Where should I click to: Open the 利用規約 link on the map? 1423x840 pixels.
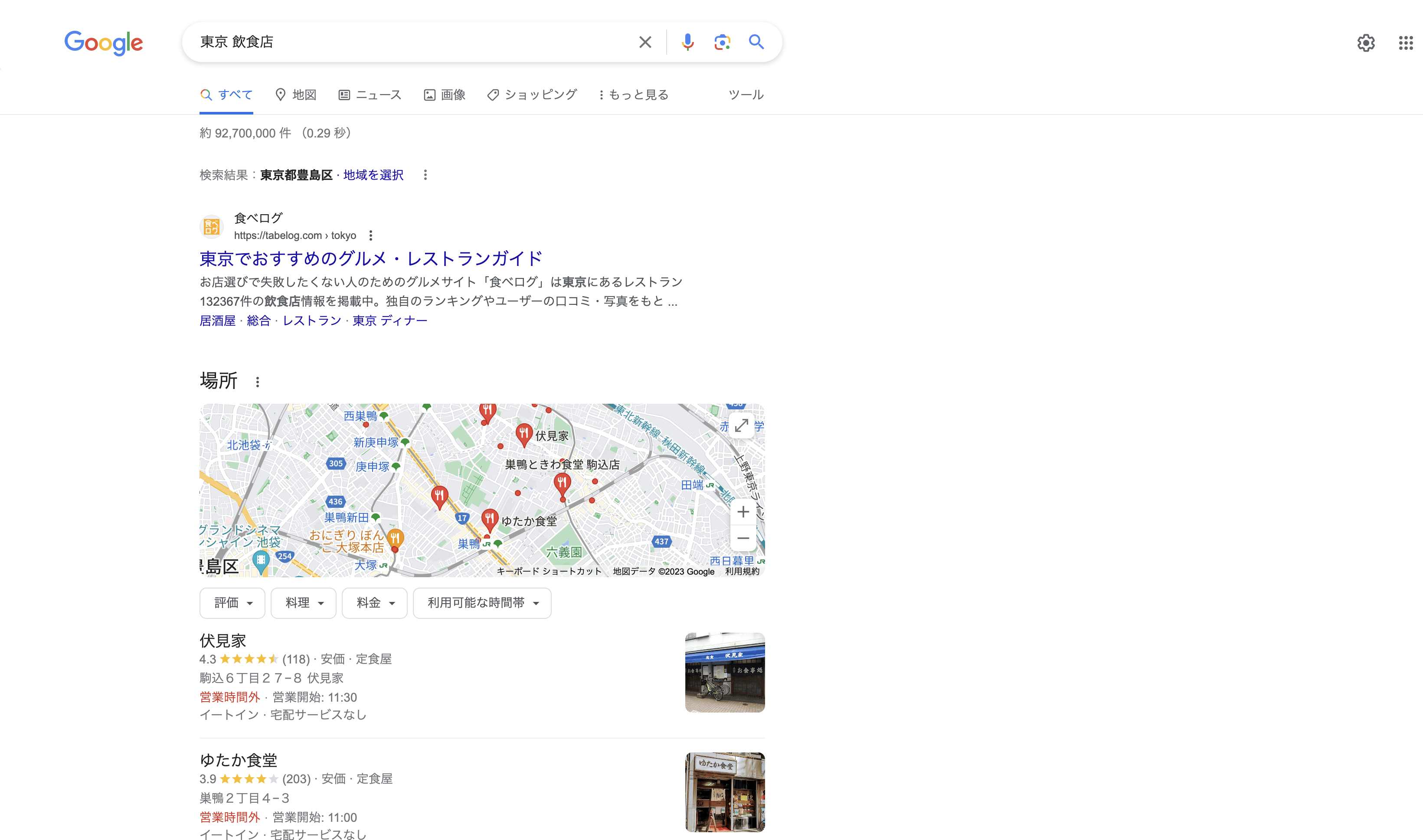742,571
